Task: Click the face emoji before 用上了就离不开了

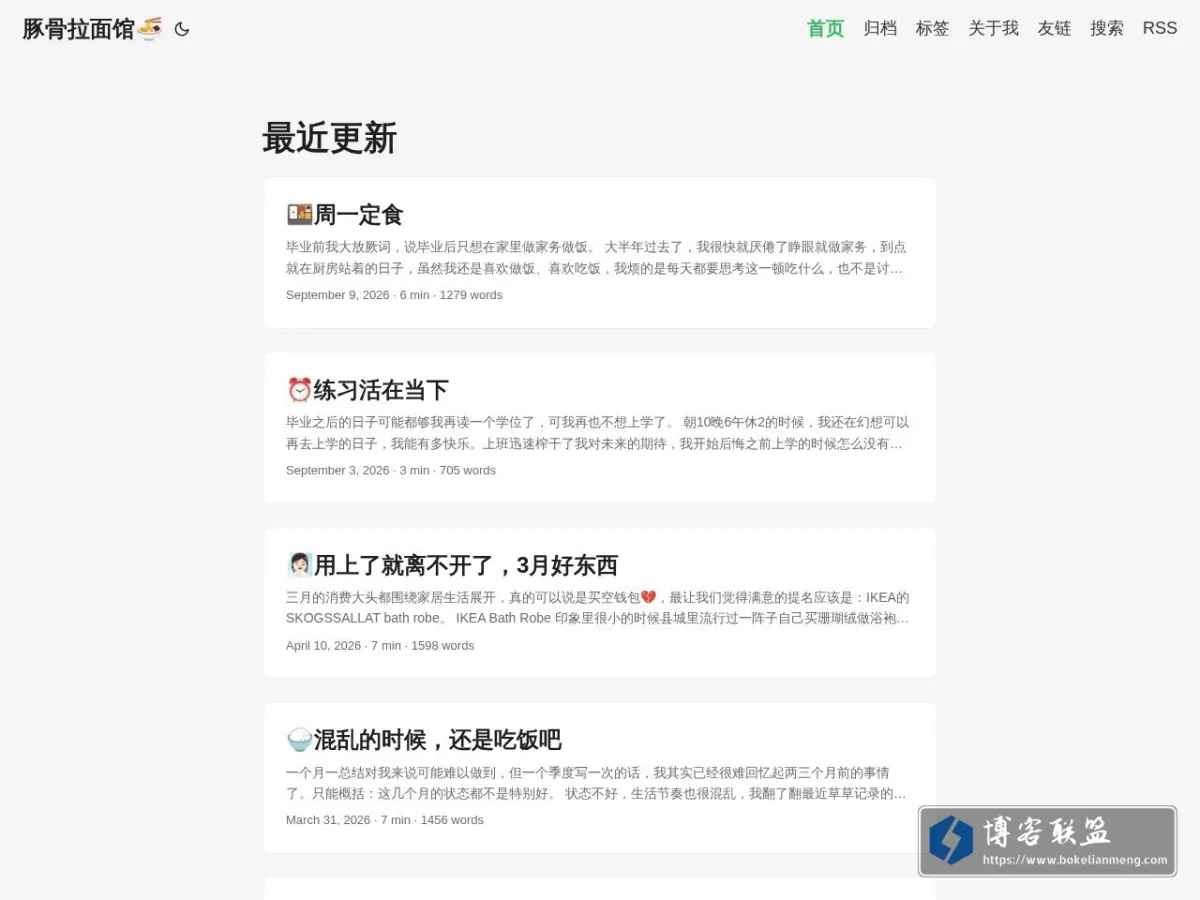Action: [299, 565]
